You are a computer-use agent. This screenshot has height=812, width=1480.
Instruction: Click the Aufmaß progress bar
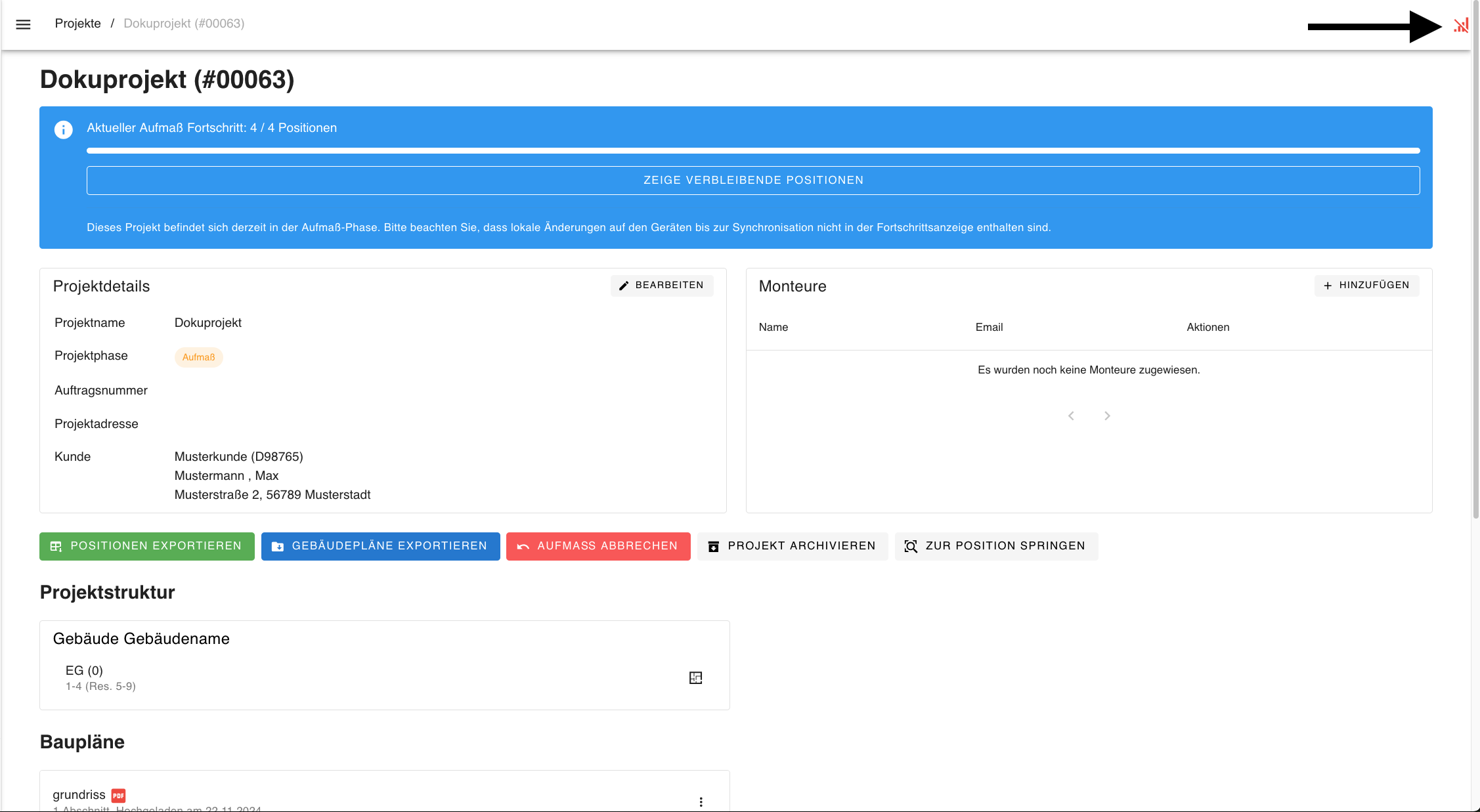tap(752, 151)
